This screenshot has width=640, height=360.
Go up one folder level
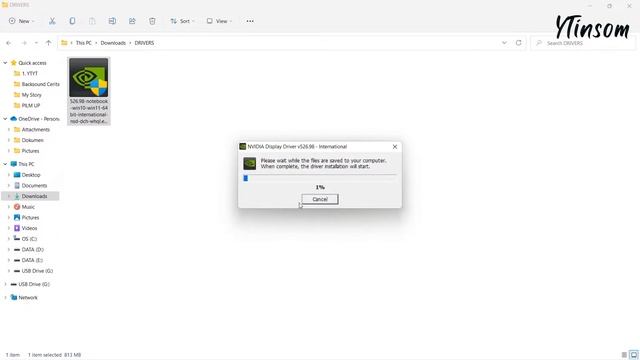pos(49,43)
